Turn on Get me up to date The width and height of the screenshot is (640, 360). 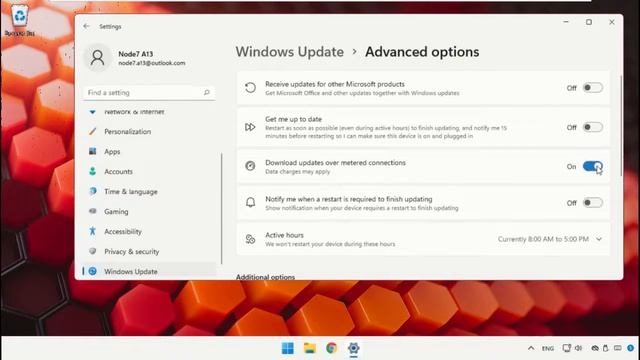[x=592, y=127]
